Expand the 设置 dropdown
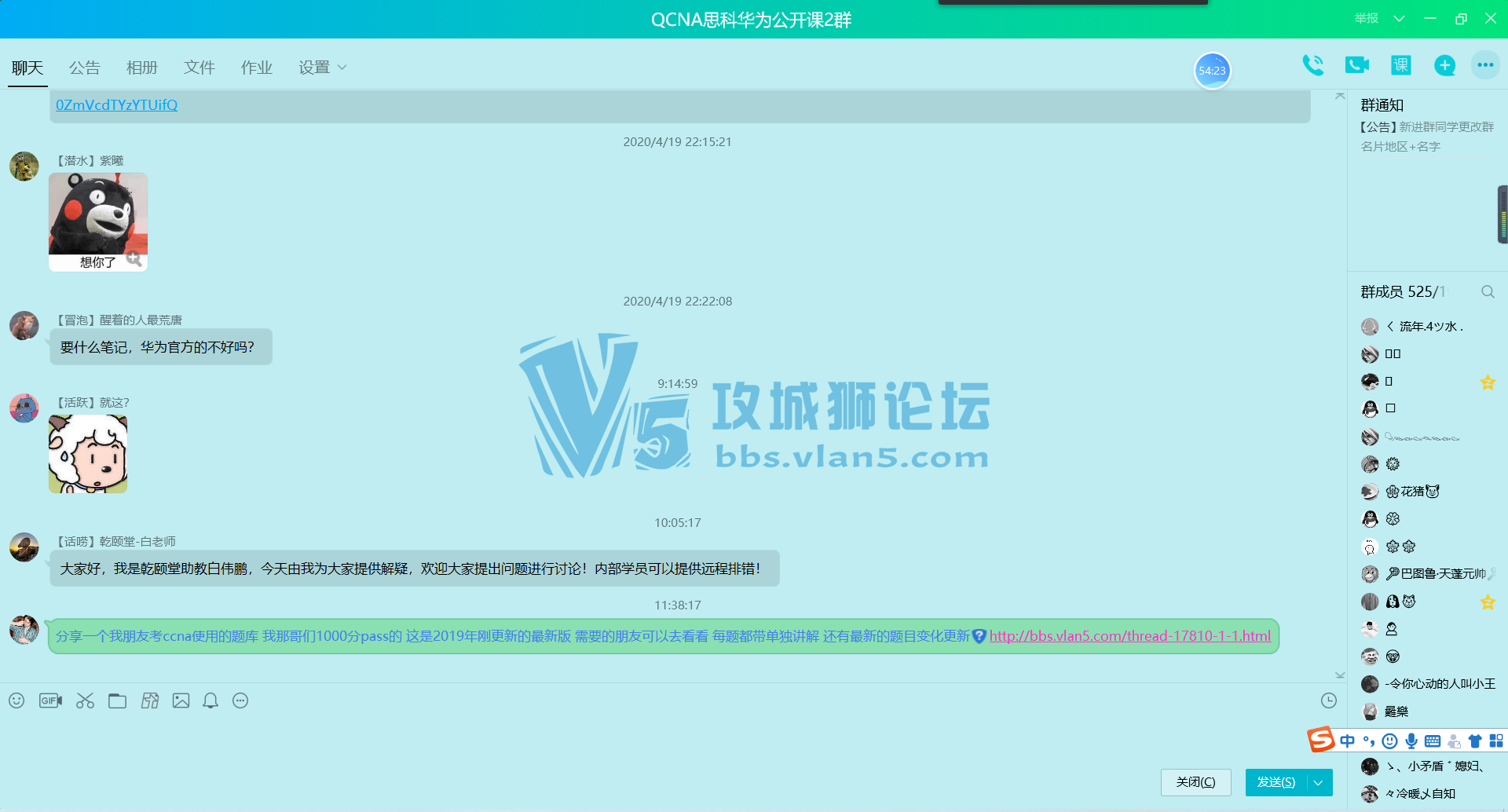The width and height of the screenshot is (1508, 812). tap(322, 68)
